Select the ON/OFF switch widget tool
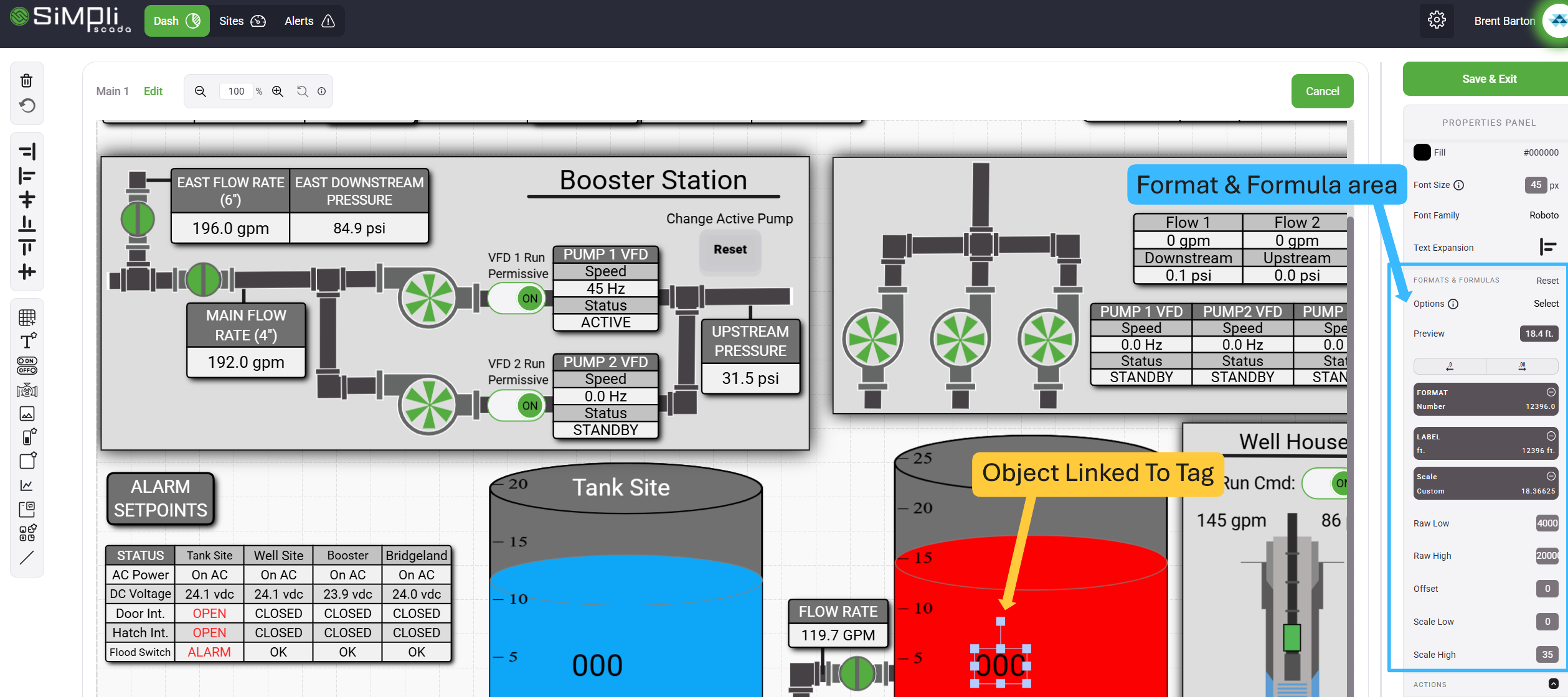Viewport: 1568px width, 697px height. pos(27,365)
